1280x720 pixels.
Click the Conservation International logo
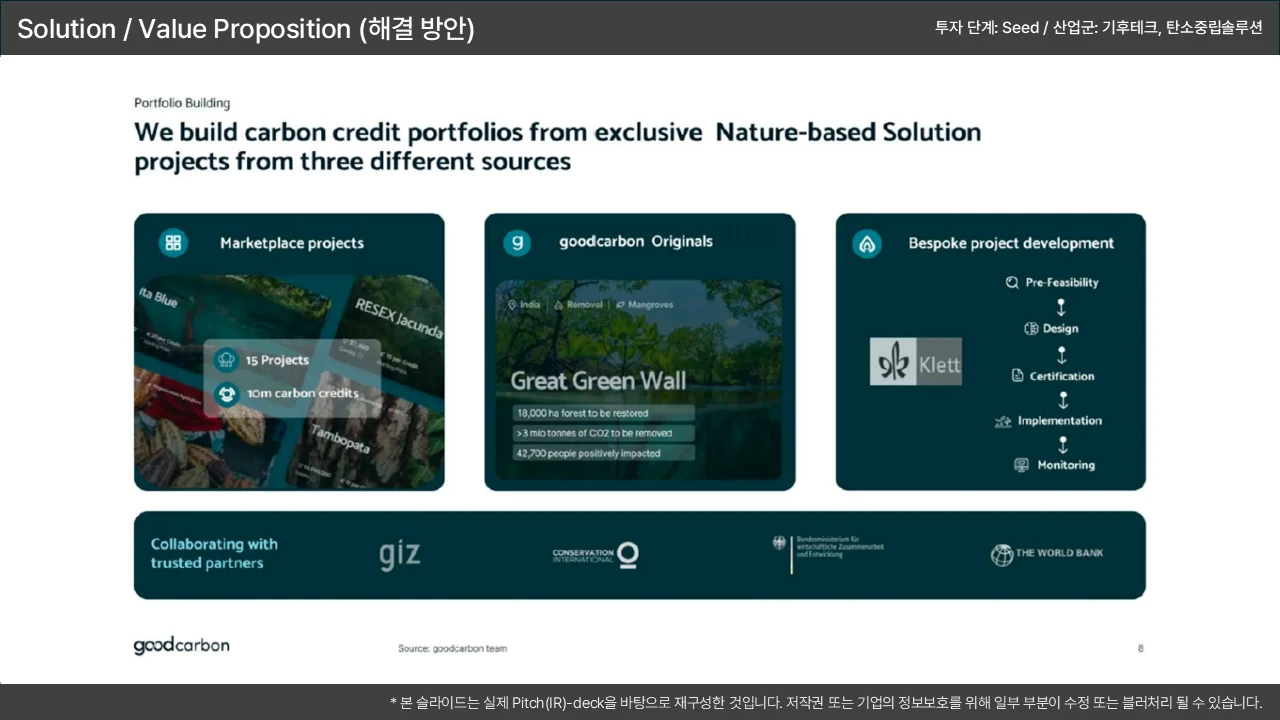(x=595, y=555)
